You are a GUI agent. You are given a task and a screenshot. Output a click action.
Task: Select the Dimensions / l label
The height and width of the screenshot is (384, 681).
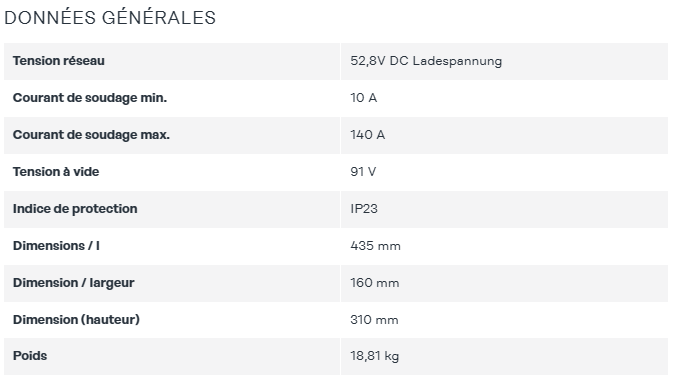56,245
